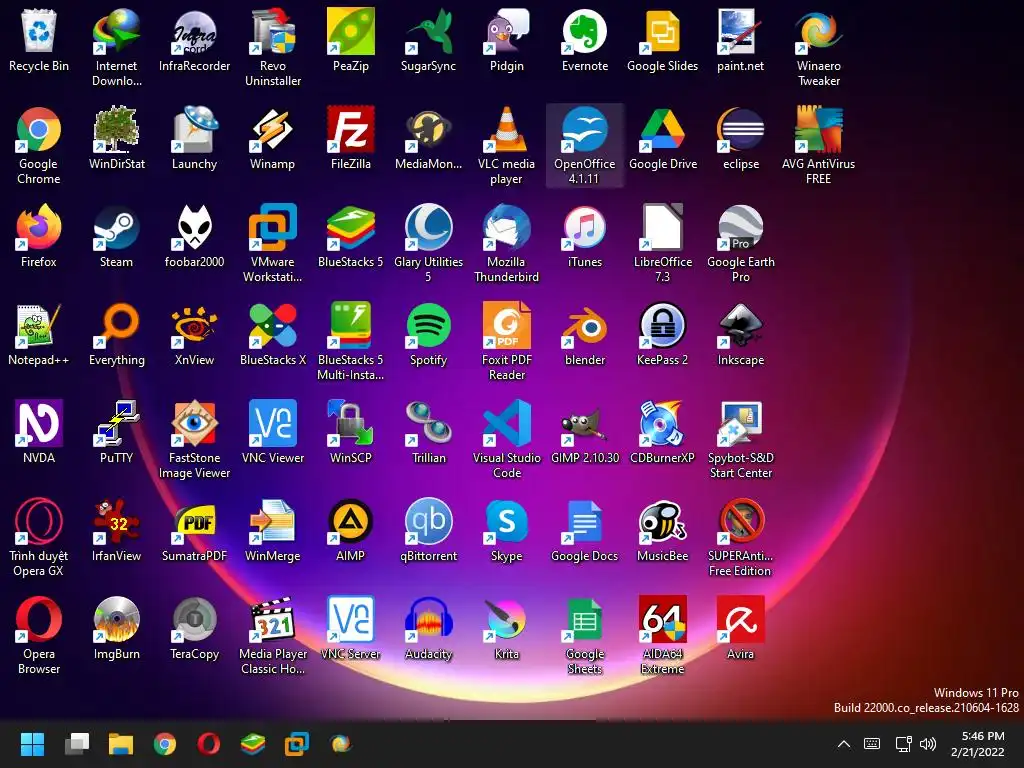Select the foobar2000 alien icon
The height and width of the screenshot is (768, 1024).
[x=195, y=229]
